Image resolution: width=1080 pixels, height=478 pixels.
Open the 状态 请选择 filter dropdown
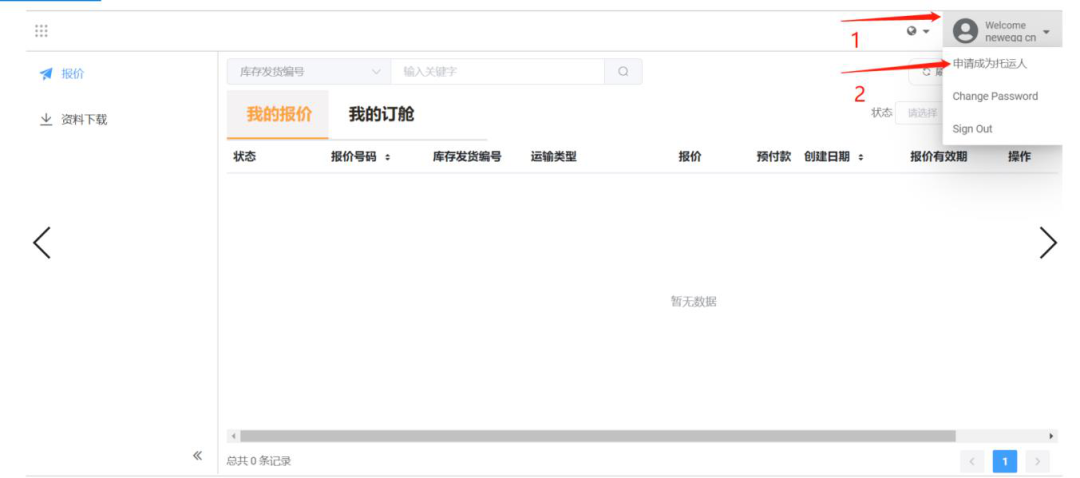click(x=919, y=113)
